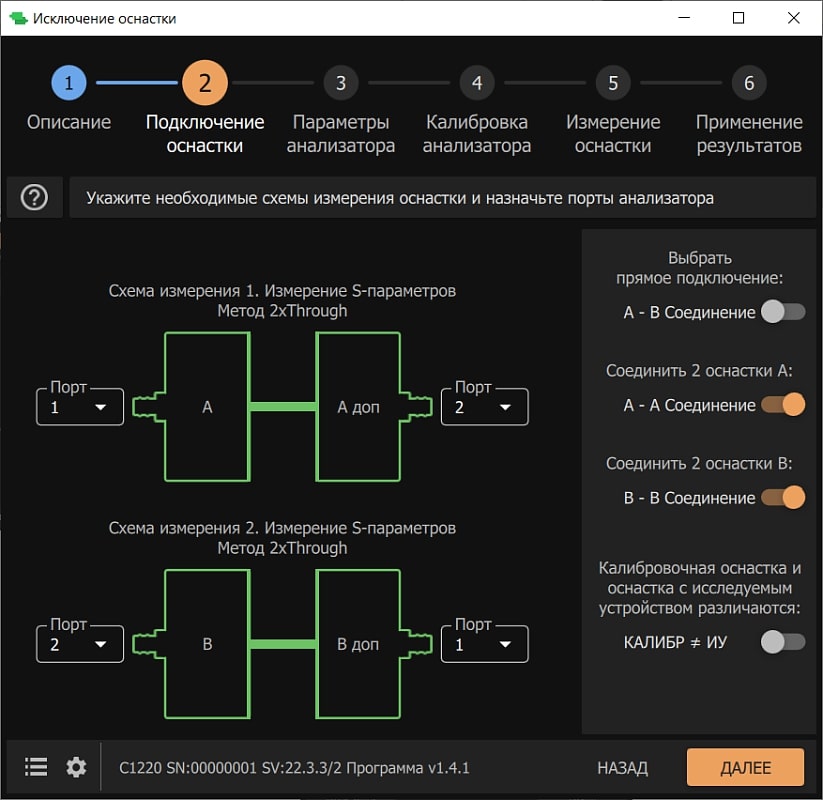Expand port dropdown right of B доп
Screen dimensions: 823x800
point(484,644)
